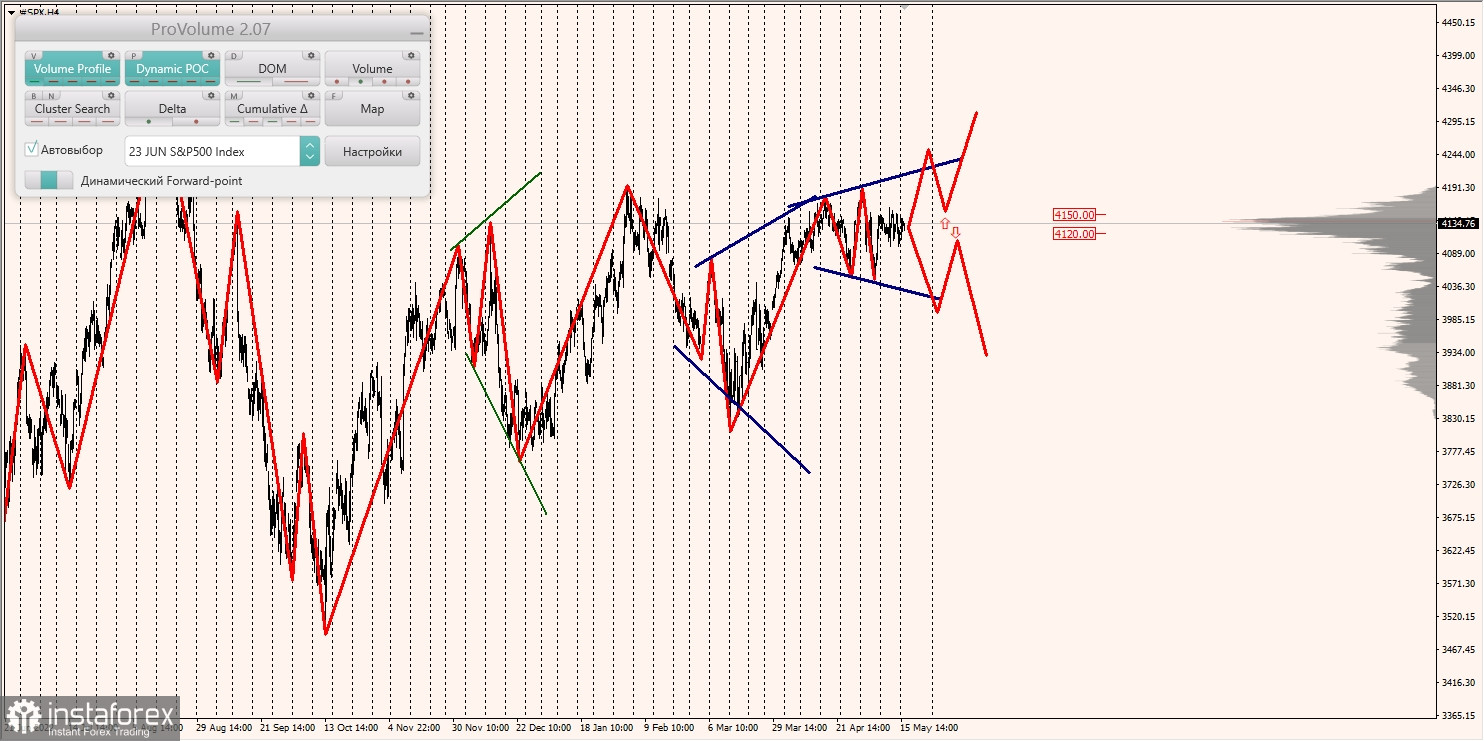Open the #SPX,H4 chart menu triangle

[11, 12]
